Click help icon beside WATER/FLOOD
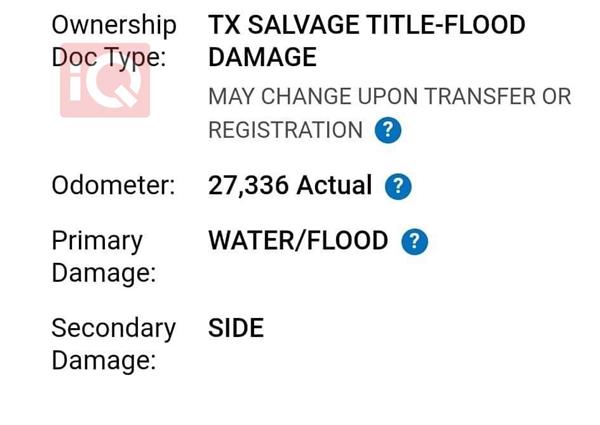This screenshot has width=600, height=425. point(413,242)
